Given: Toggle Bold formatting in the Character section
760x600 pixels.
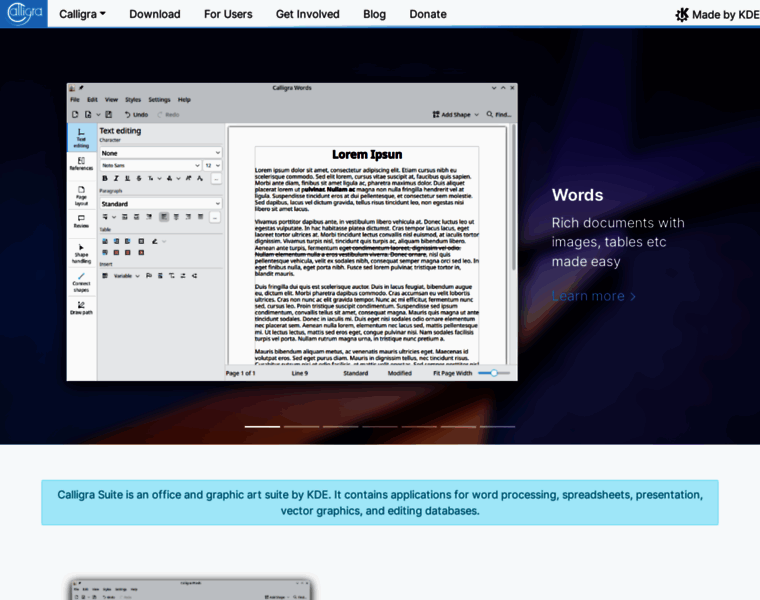Looking at the screenshot, I should coord(105,178).
